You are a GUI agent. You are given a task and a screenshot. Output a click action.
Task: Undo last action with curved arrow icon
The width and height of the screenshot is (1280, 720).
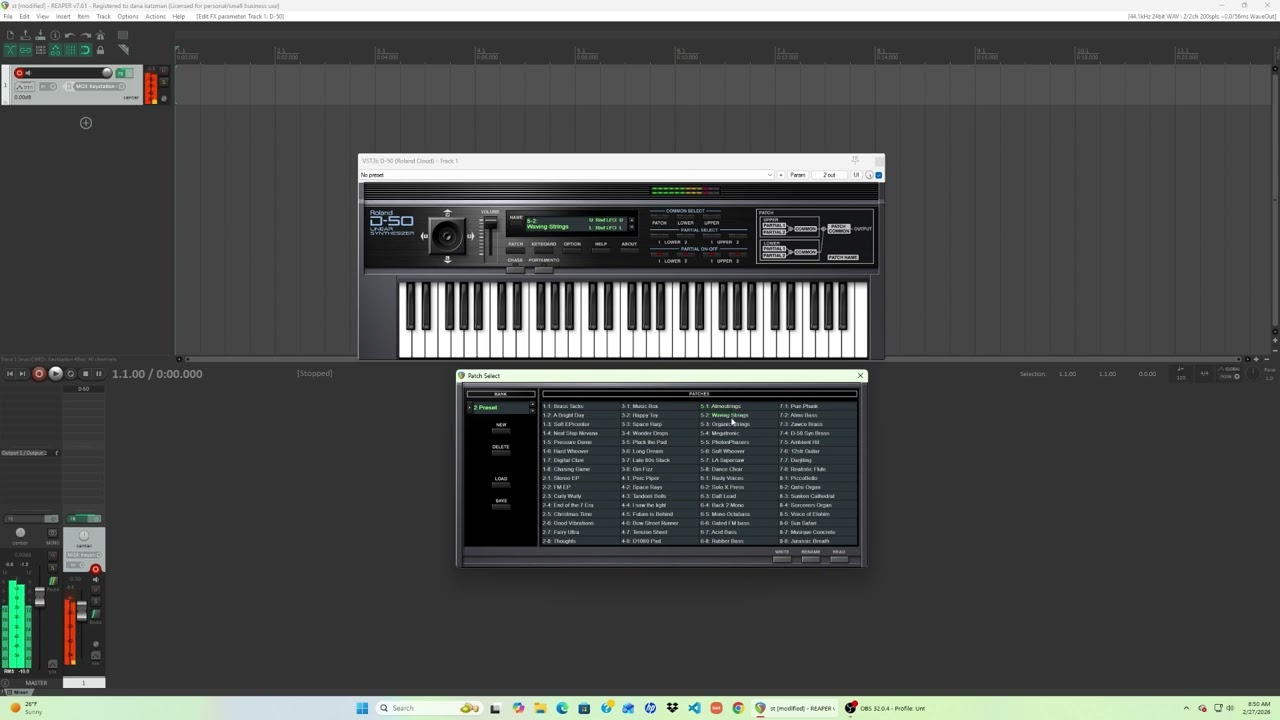click(x=70, y=35)
